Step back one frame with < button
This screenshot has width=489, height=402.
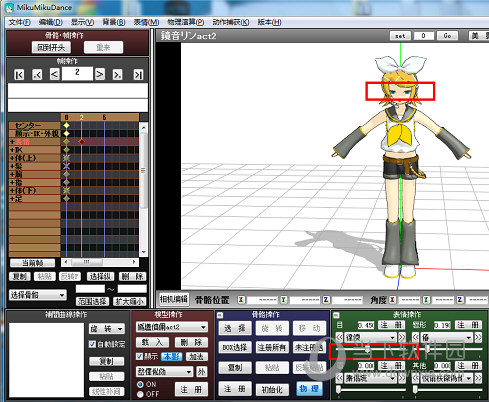click(x=55, y=74)
